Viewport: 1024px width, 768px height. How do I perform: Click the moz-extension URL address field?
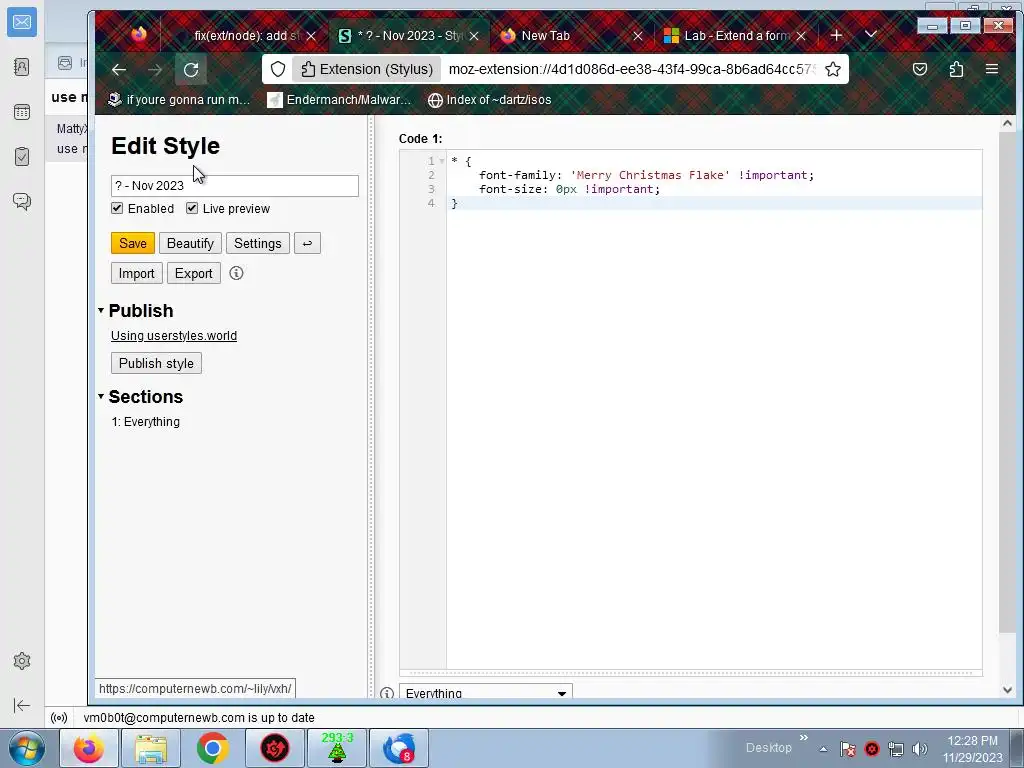click(x=632, y=69)
